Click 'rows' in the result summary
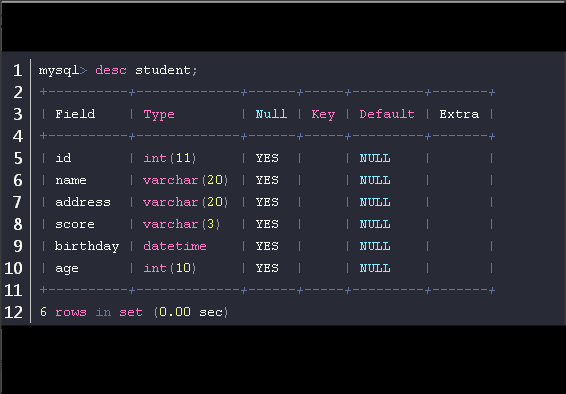 tap(71, 312)
